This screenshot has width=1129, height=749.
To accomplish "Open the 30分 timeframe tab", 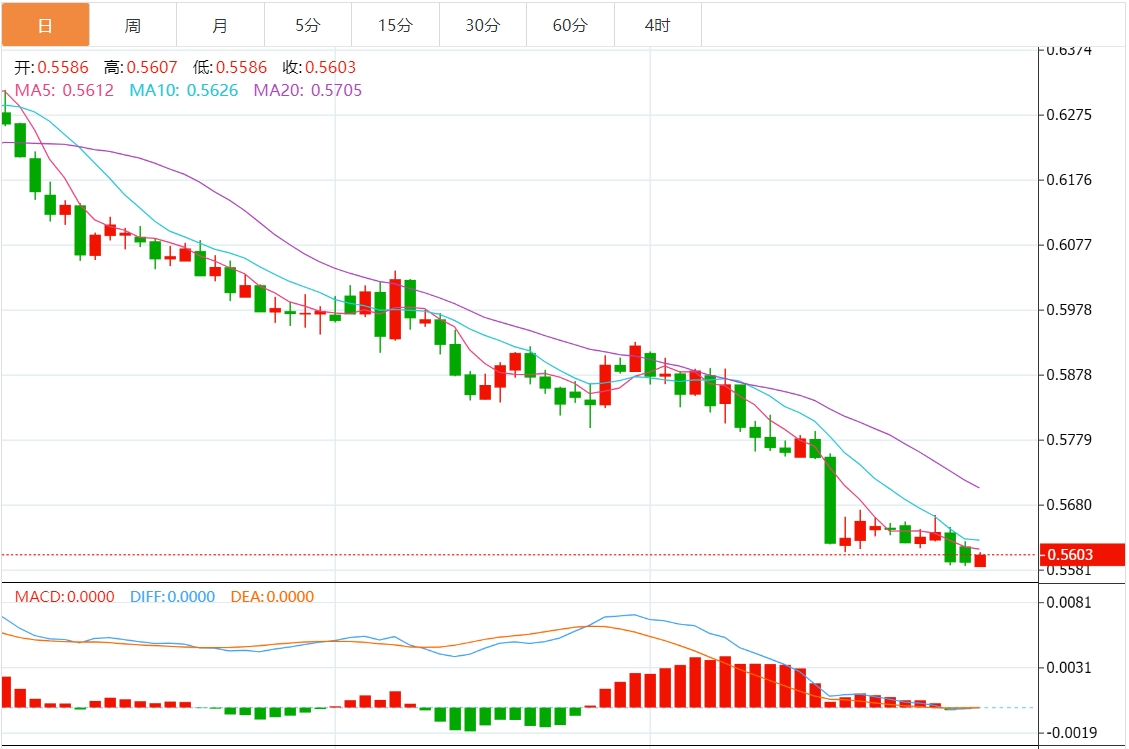I will pos(482,25).
